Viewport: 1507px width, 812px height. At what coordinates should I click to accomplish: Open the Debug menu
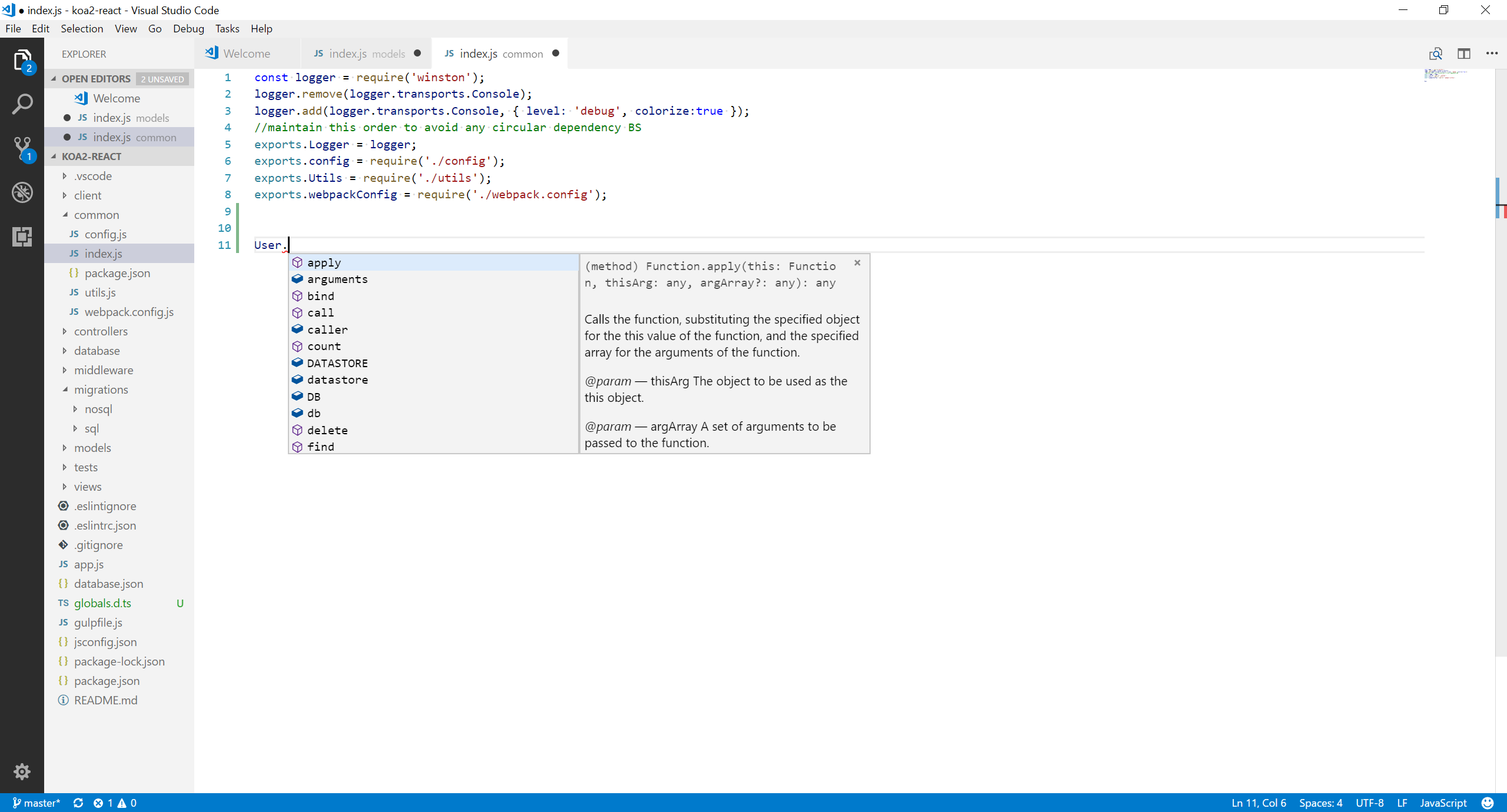[x=188, y=28]
